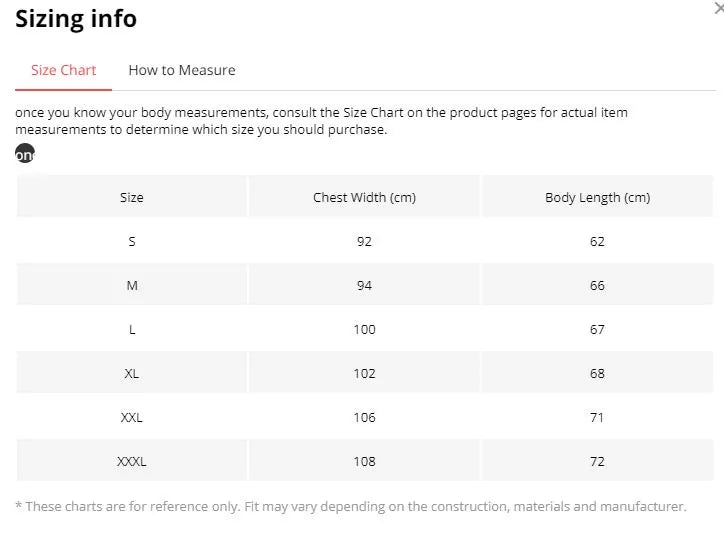
Task: Click the Size column header
Action: click(x=132, y=197)
